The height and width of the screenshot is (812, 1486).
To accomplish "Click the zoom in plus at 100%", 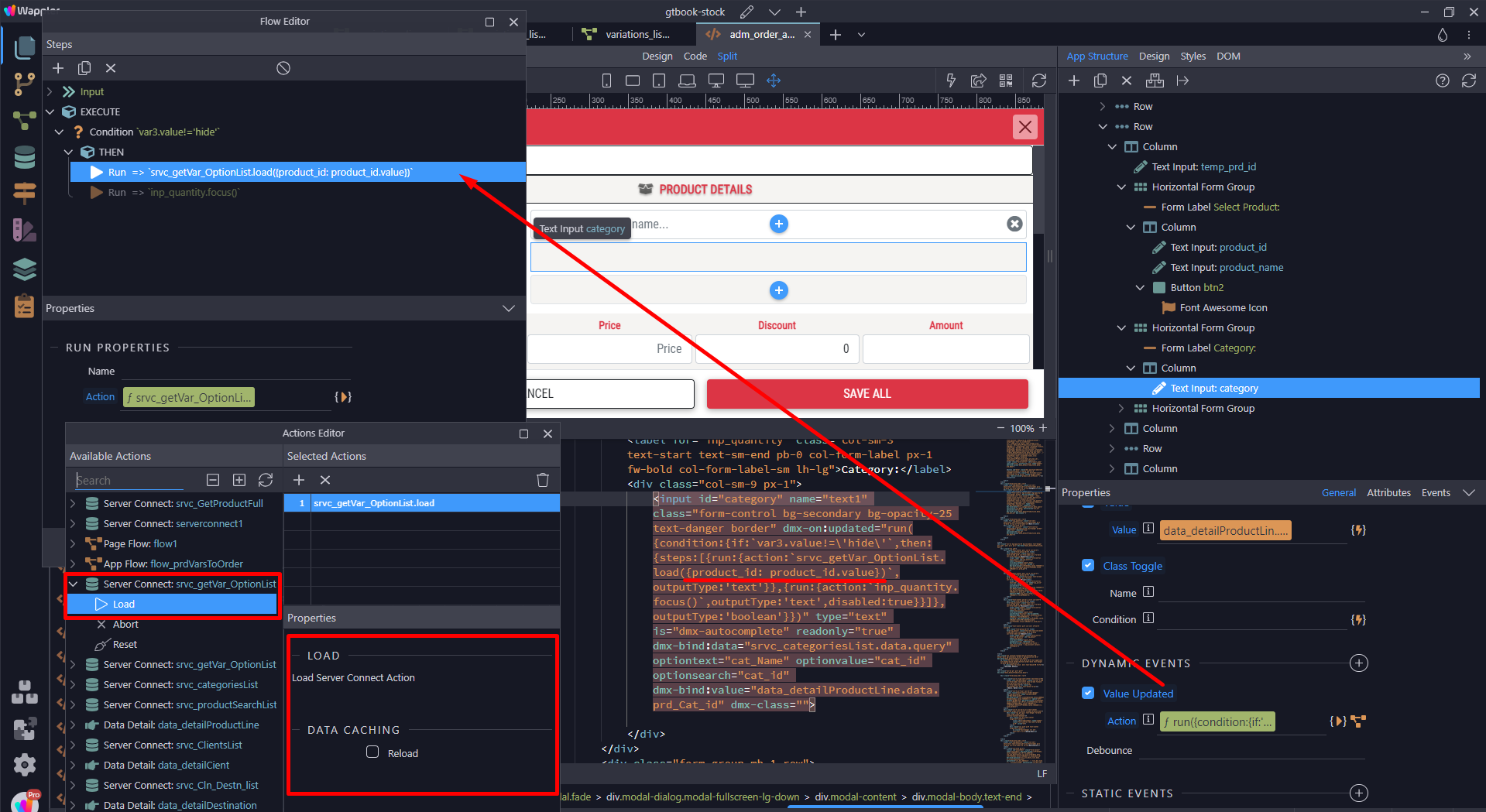I will click(x=1043, y=428).
